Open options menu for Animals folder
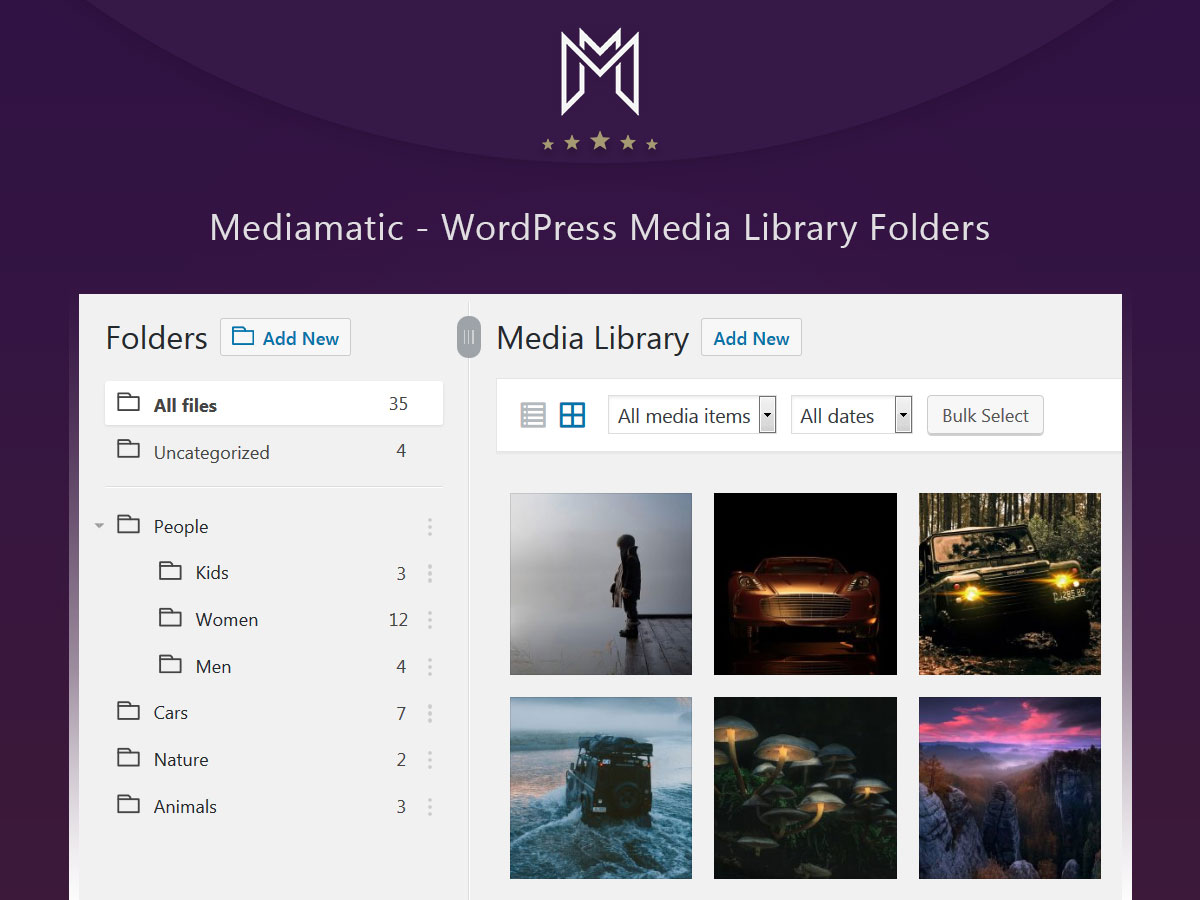 pos(430,807)
